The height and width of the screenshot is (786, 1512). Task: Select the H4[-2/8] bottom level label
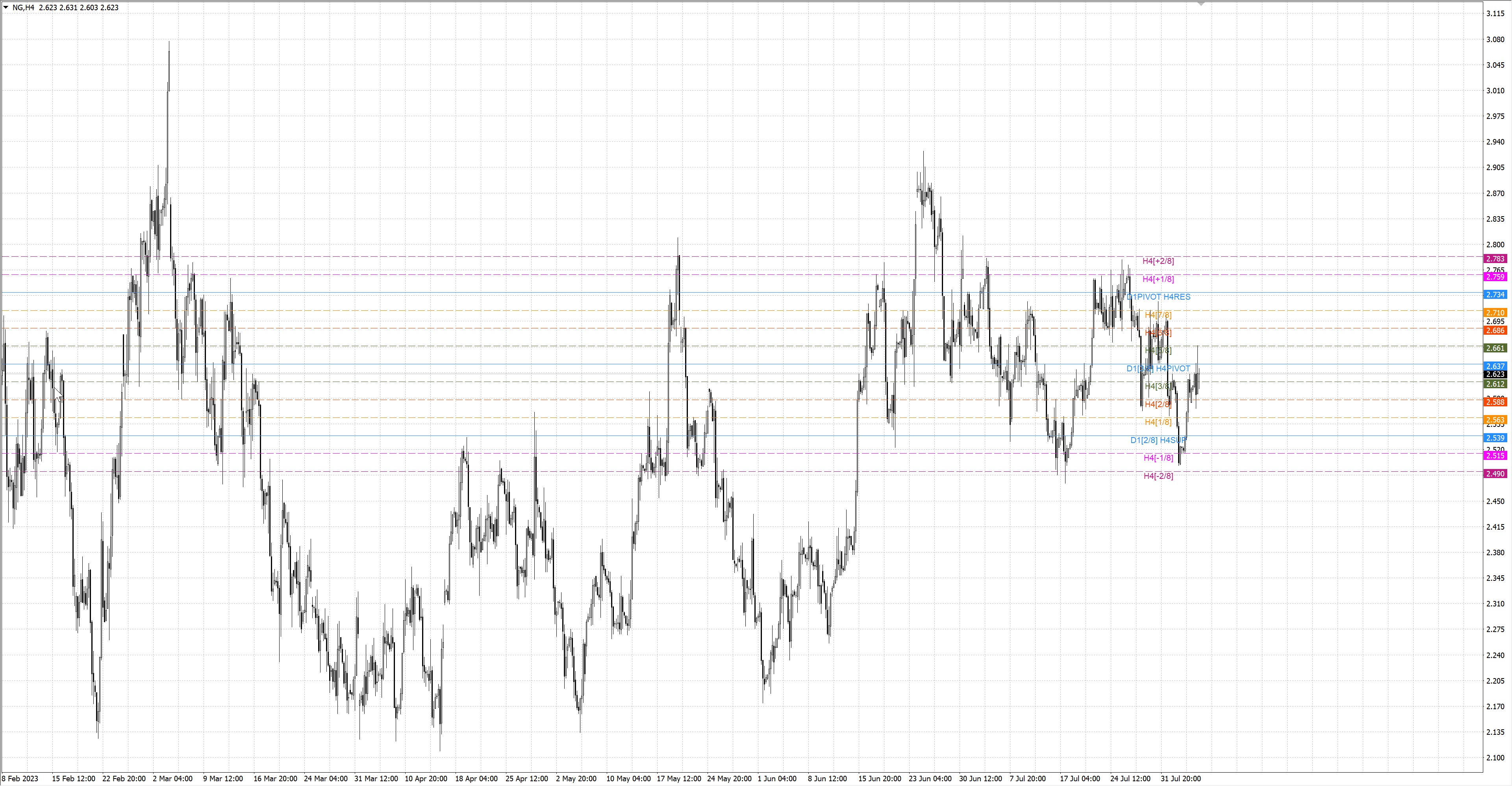(1158, 476)
